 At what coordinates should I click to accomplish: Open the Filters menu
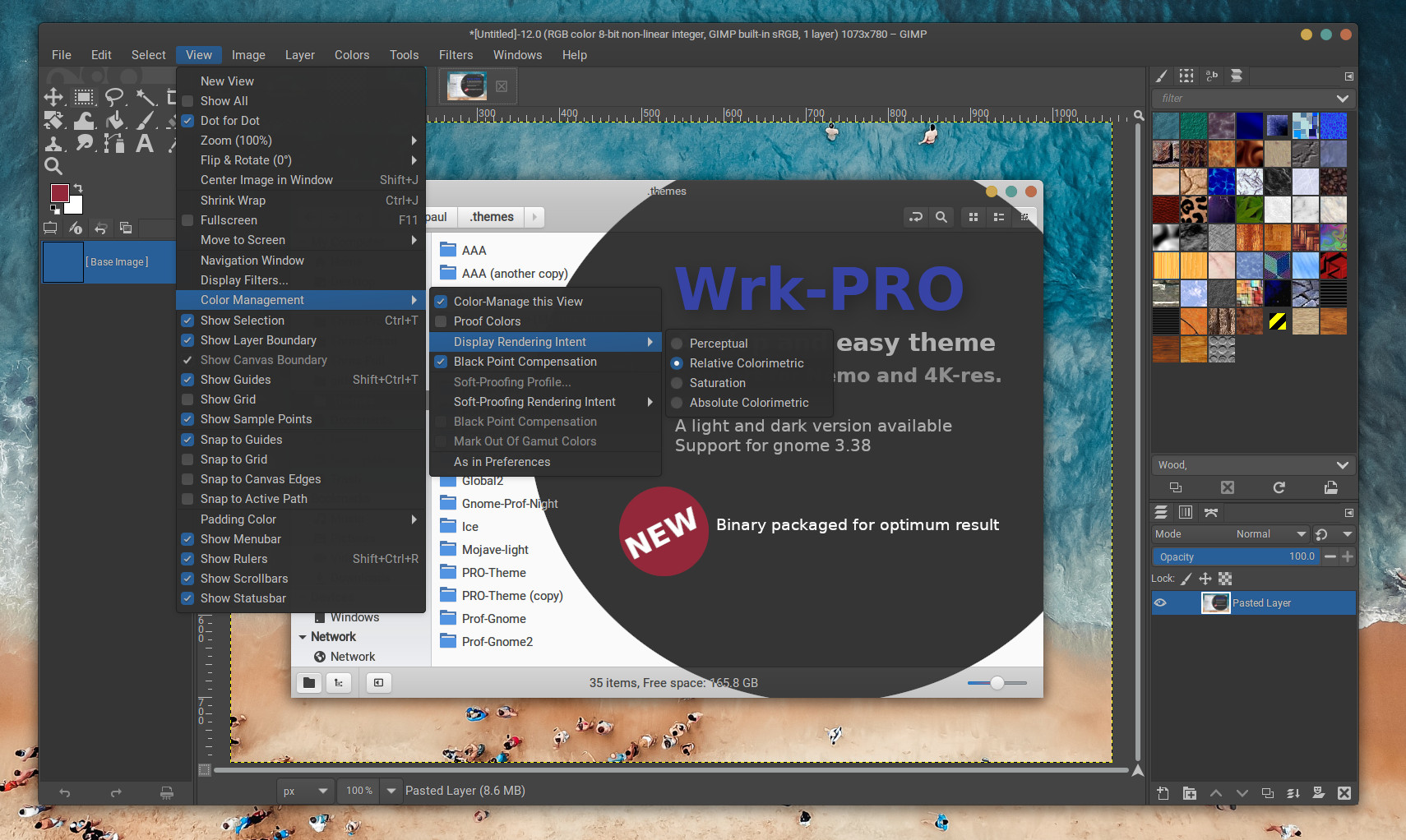pyautogui.click(x=456, y=55)
